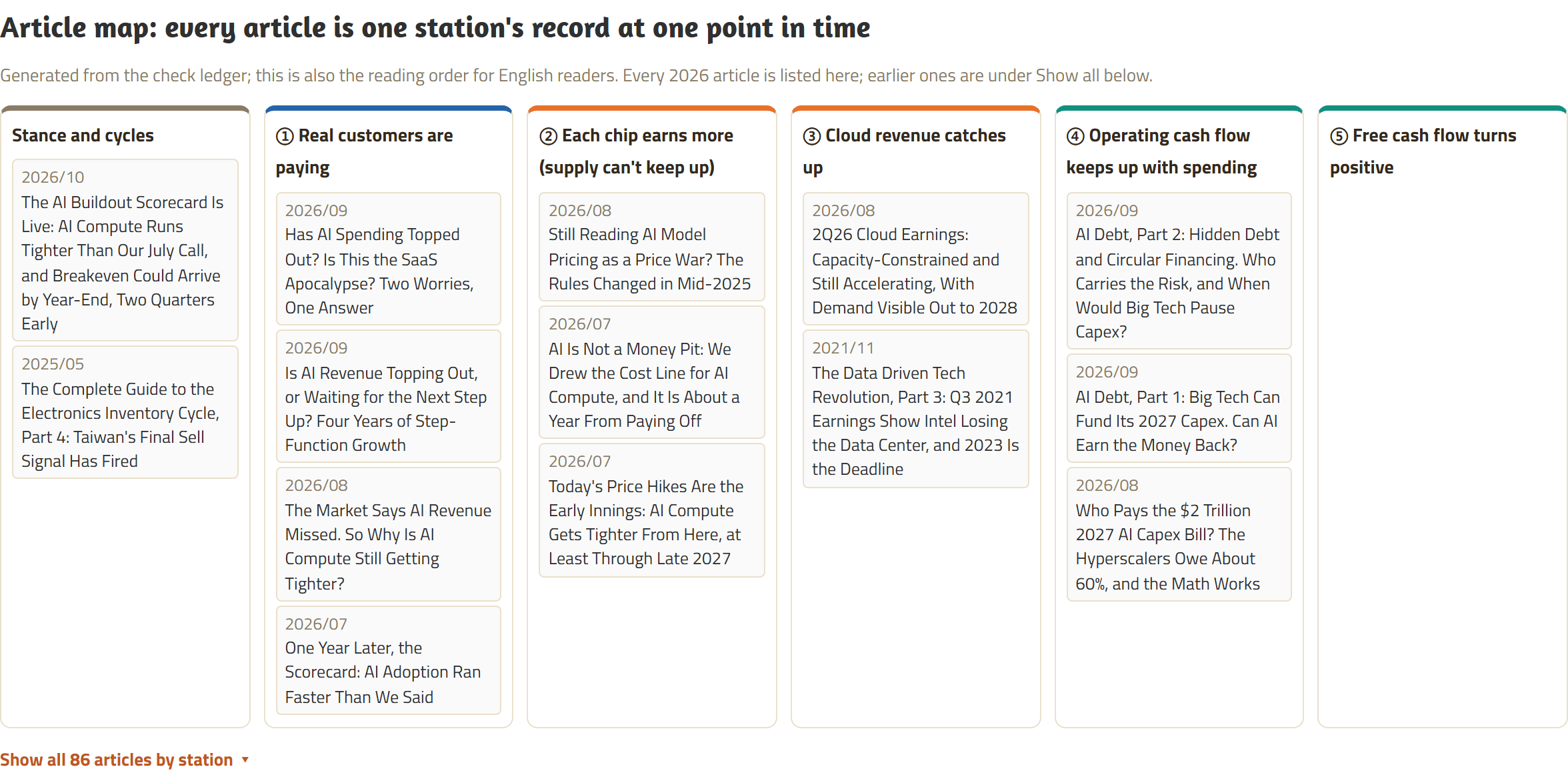Open Who Pays the $2 Trillion article
Viewport: 1568px width, 779px height.
[1179, 534]
